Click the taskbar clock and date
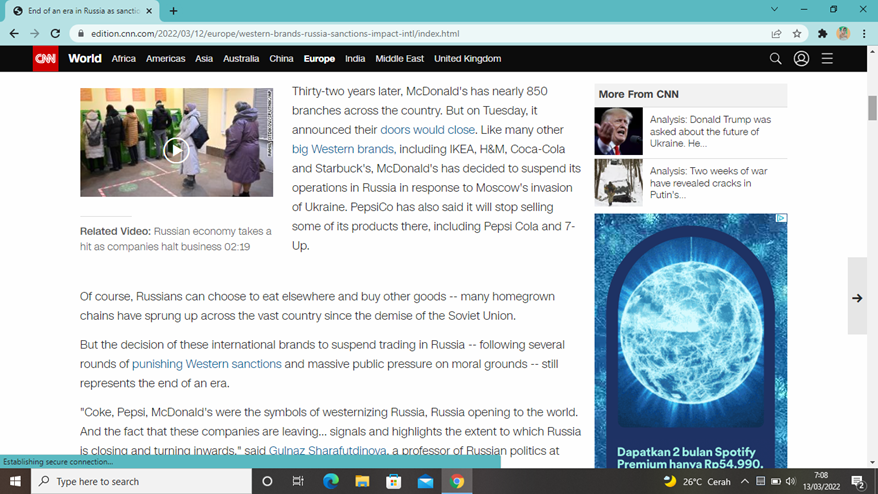878x494 pixels. 821,481
